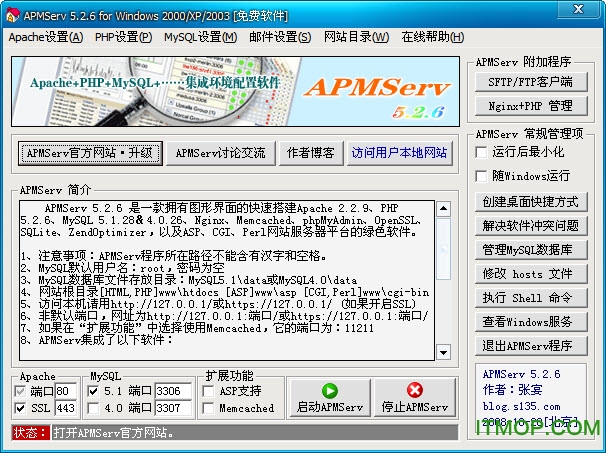Open 管理MySQL数据库 button
Image resolution: width=606 pixels, height=453 pixels.
(531, 250)
